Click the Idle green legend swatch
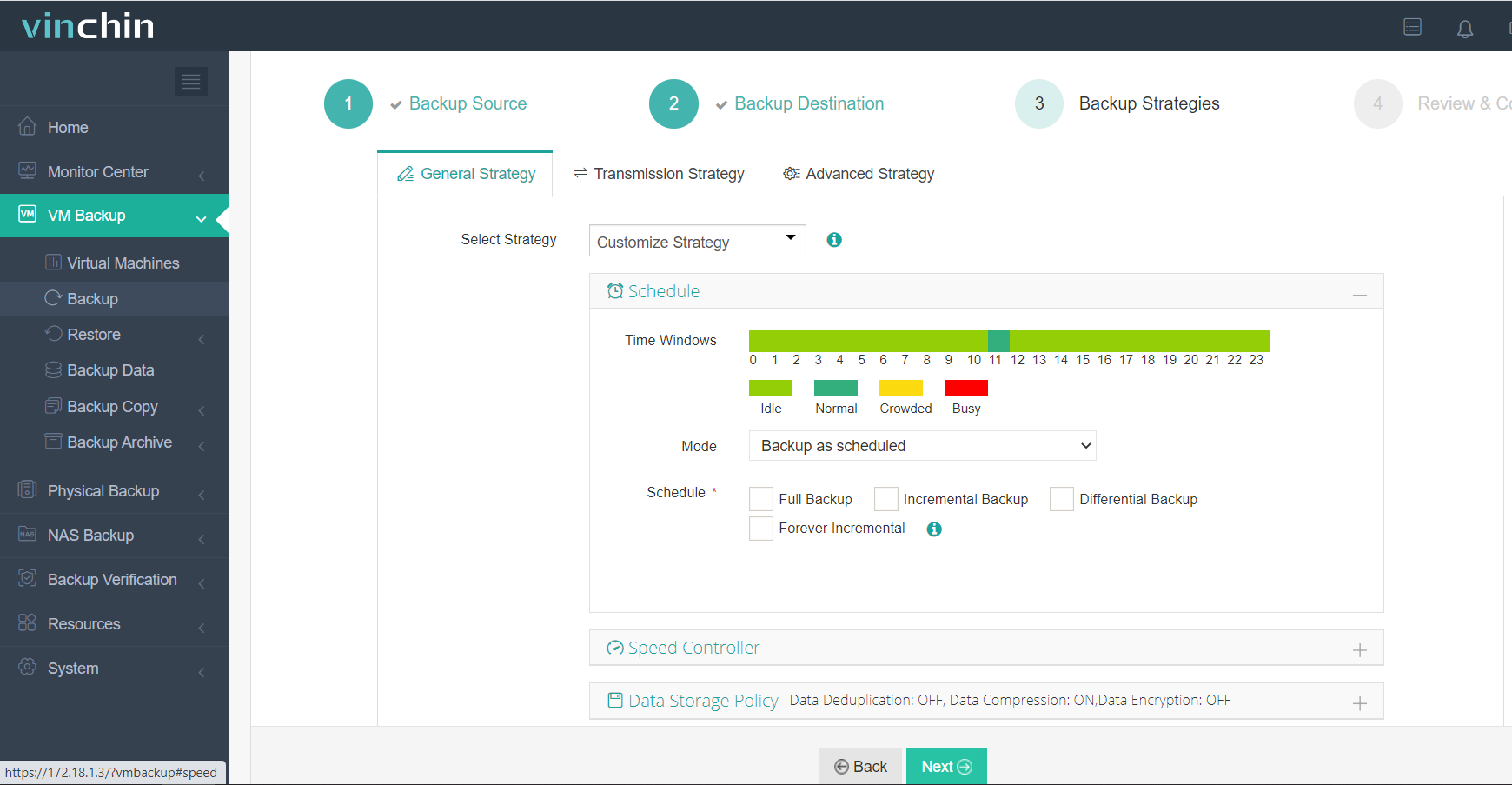The width and height of the screenshot is (1512, 785). tap(771, 388)
